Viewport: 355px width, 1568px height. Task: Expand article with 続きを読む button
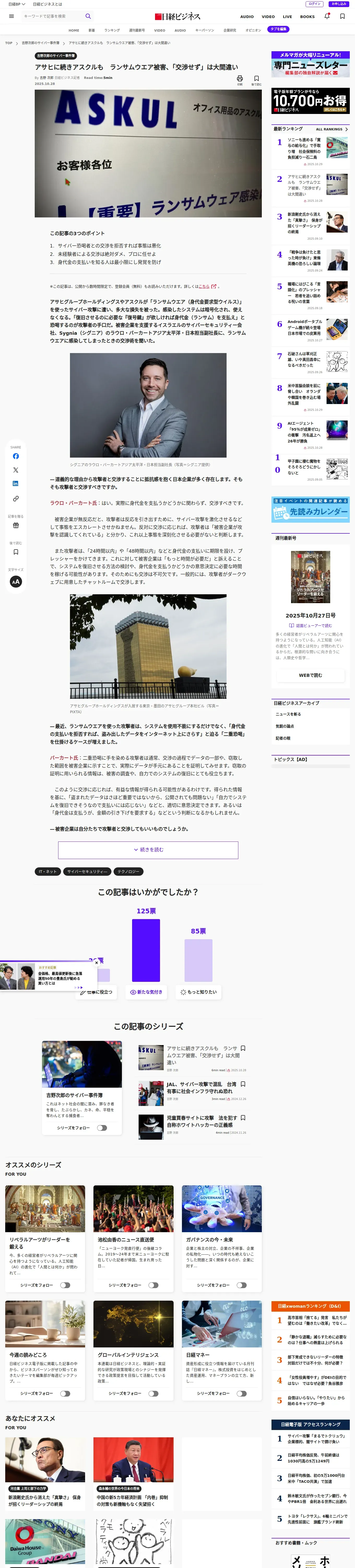tap(148, 850)
